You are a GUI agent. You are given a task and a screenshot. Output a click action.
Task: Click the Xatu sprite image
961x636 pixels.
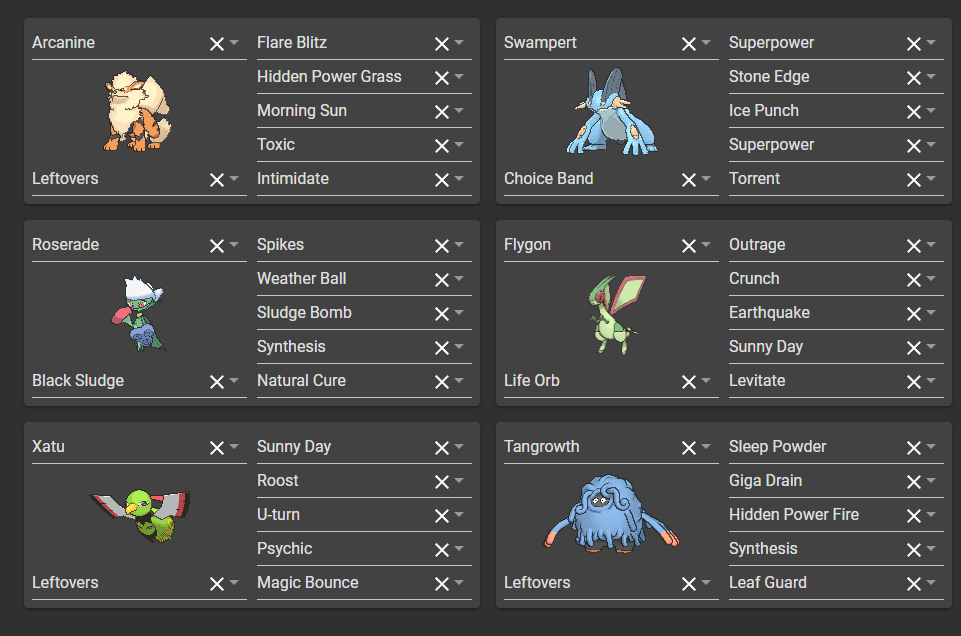pyautogui.click(x=140, y=515)
